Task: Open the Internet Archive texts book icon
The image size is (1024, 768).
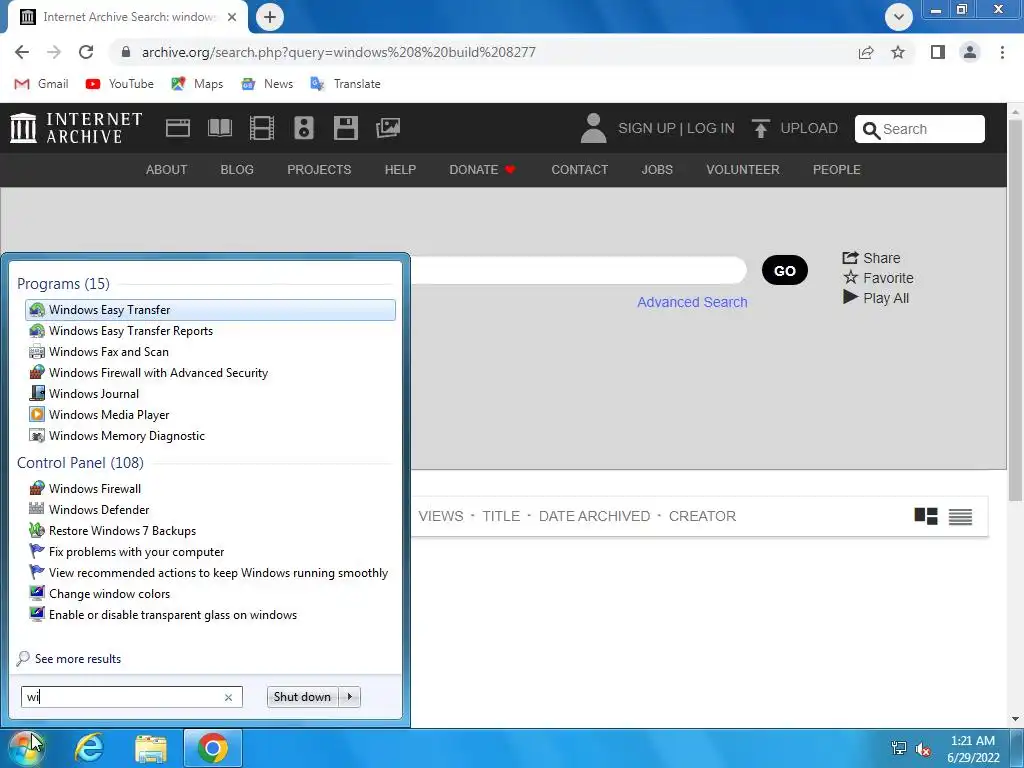Action: click(220, 128)
